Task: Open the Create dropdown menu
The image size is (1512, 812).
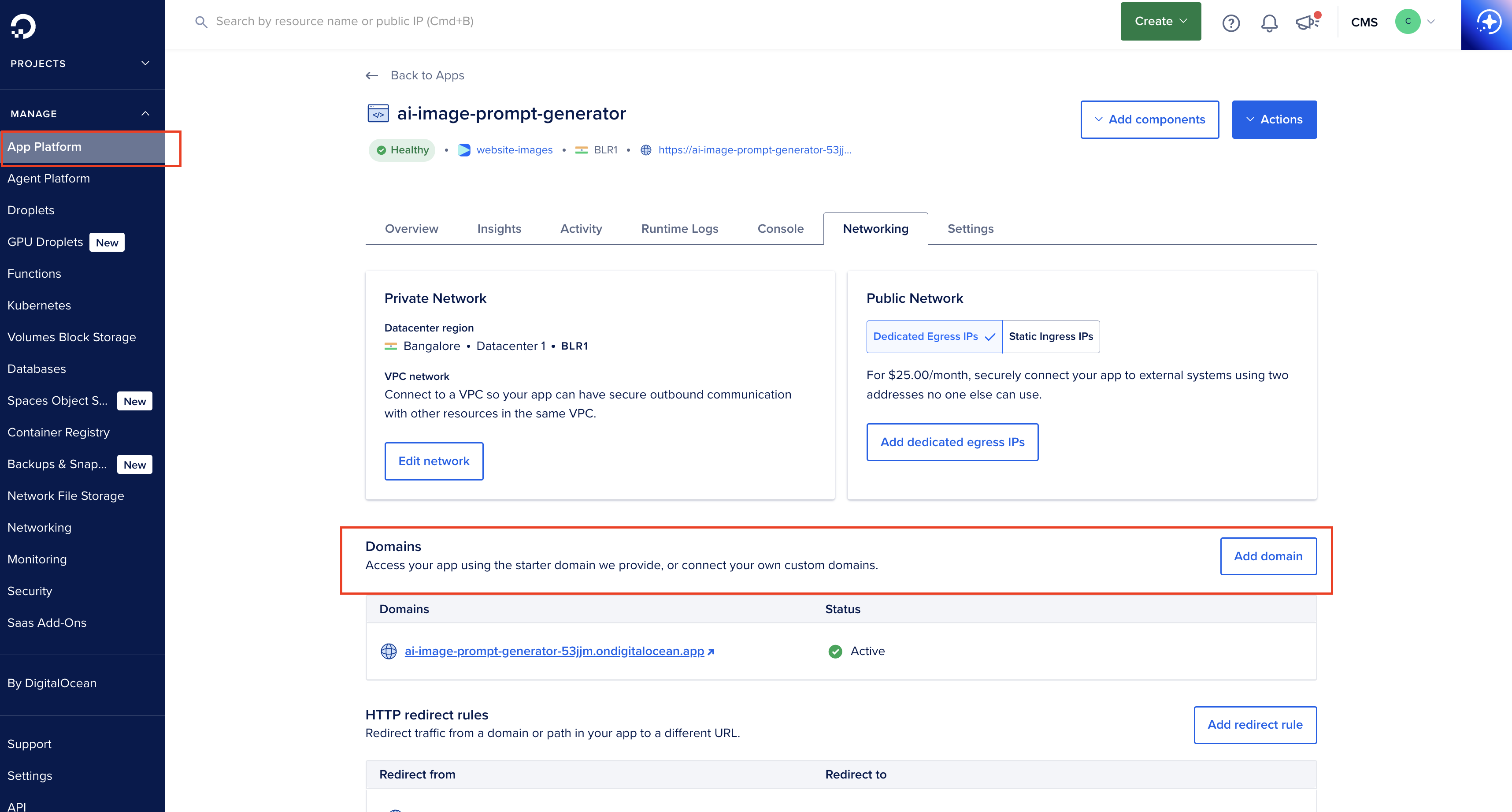Action: pos(1160,22)
